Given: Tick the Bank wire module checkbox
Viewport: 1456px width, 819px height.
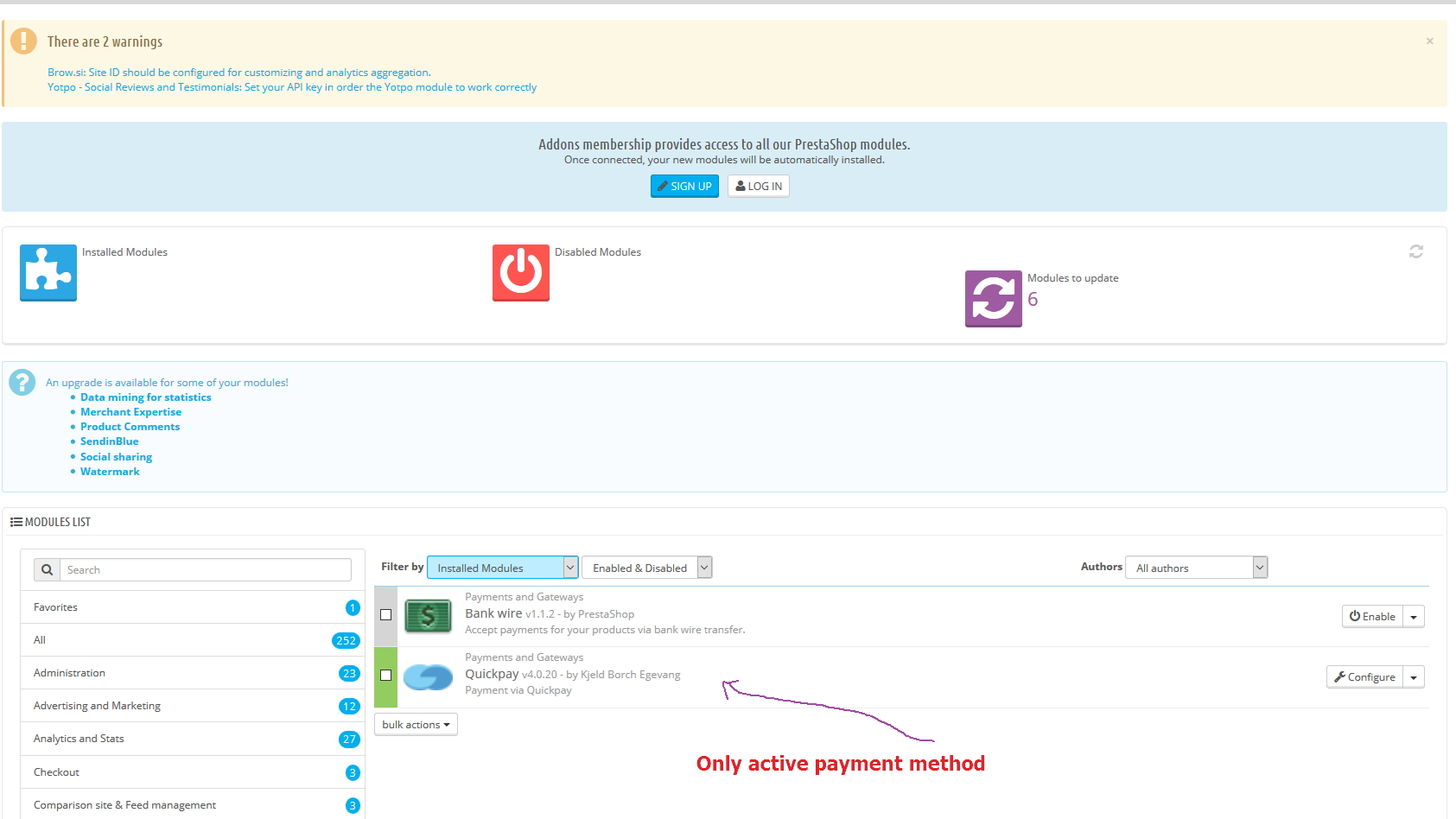Looking at the screenshot, I should tap(386, 615).
